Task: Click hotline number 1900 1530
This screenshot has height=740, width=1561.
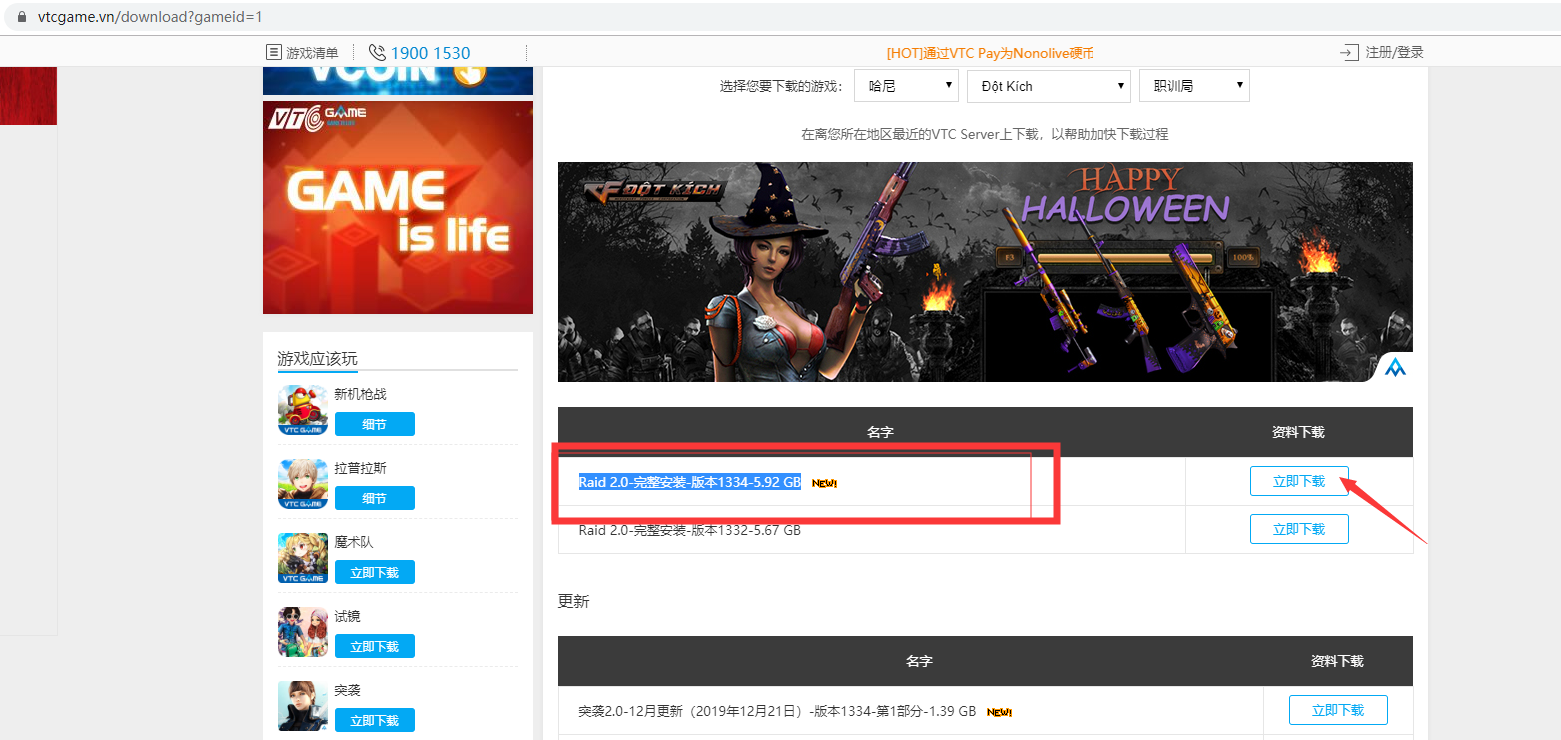Action: pos(430,53)
